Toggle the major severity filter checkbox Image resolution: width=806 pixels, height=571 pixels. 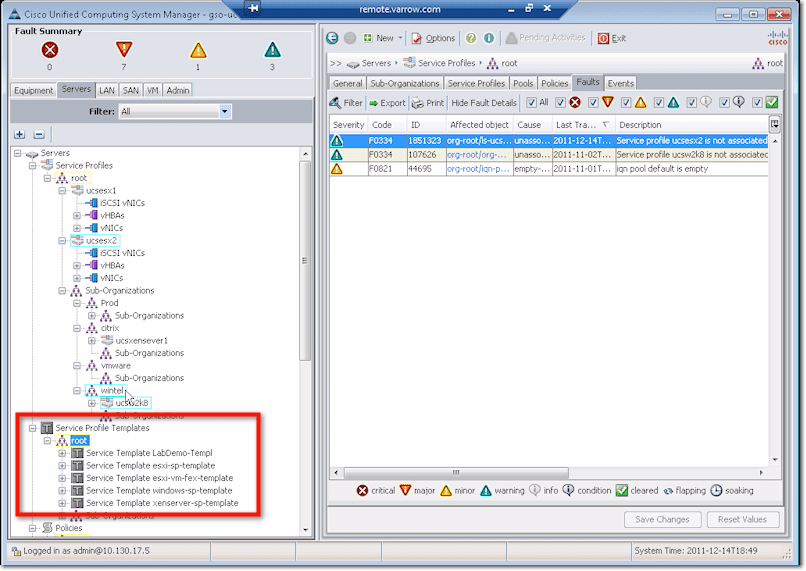[x=593, y=103]
